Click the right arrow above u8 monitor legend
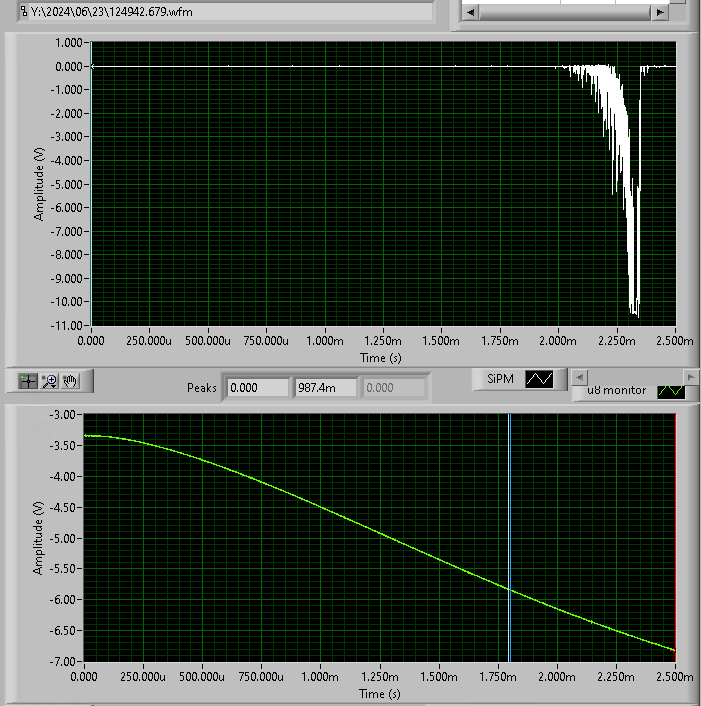Screen dimensions: 701x706 pyautogui.click(x=690, y=377)
